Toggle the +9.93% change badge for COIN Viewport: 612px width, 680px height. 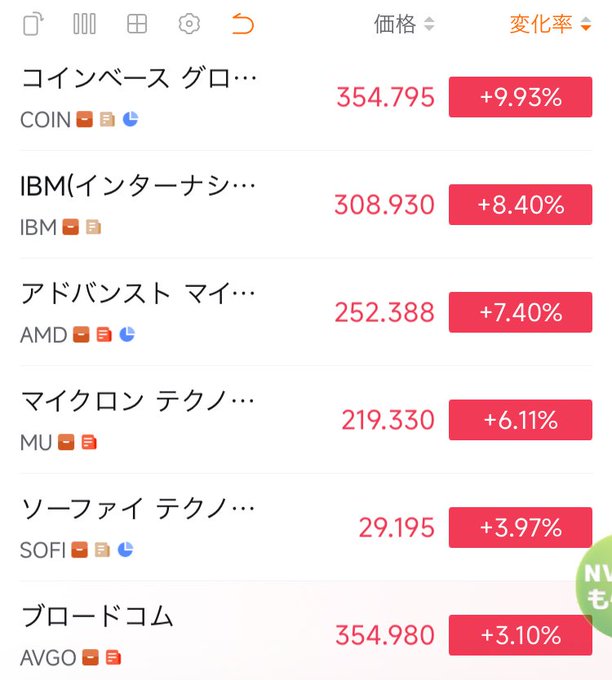point(520,97)
